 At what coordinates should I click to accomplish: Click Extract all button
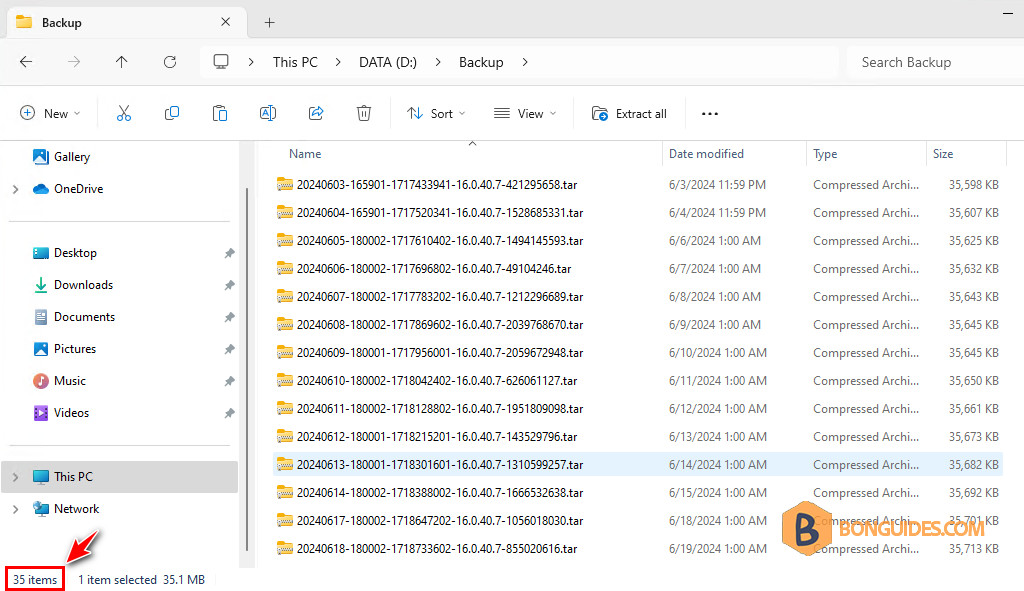click(630, 114)
